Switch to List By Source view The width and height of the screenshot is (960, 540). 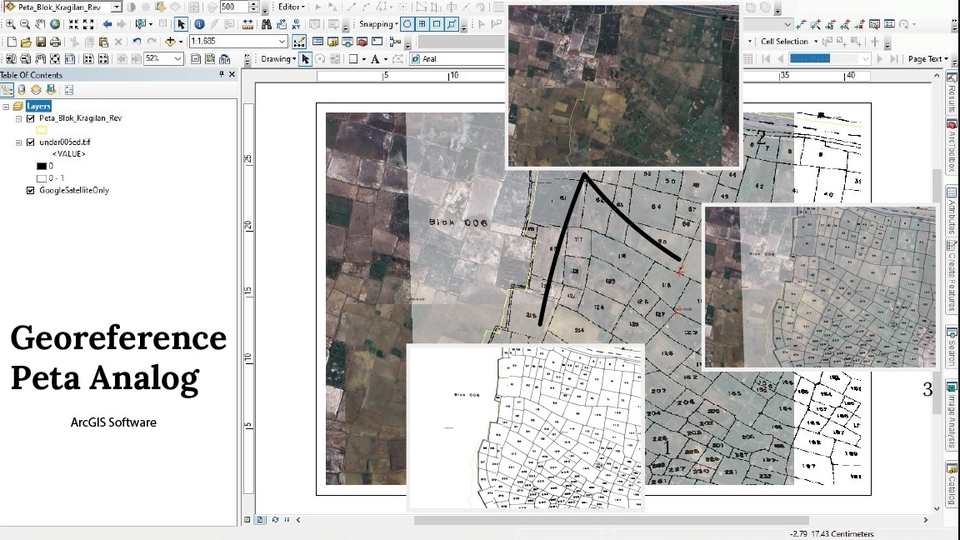pos(21,90)
